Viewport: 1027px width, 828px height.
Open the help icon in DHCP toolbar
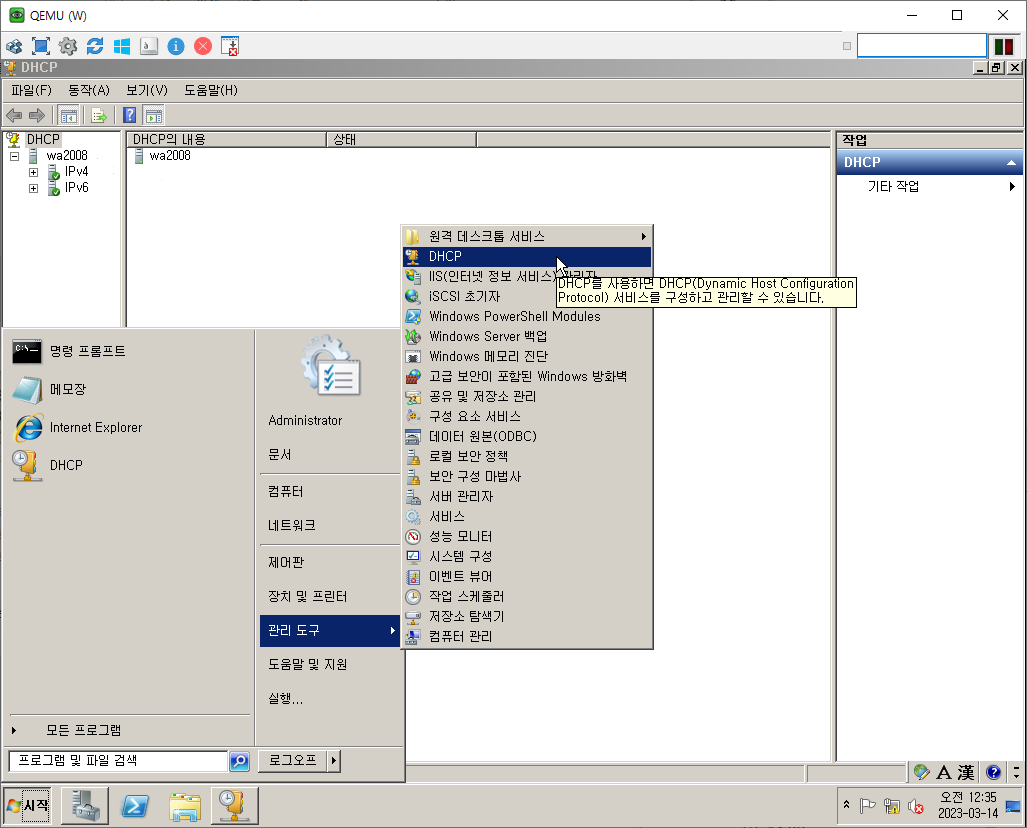(130, 116)
